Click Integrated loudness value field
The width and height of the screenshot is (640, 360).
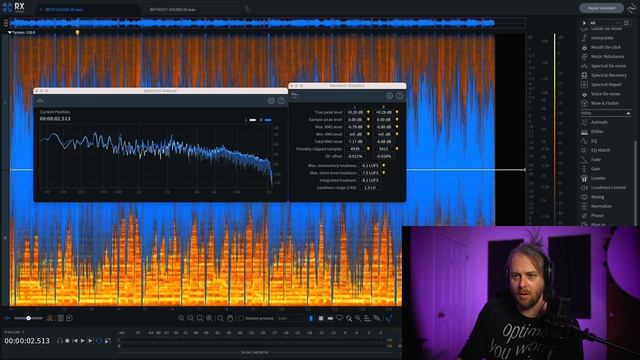coord(370,180)
